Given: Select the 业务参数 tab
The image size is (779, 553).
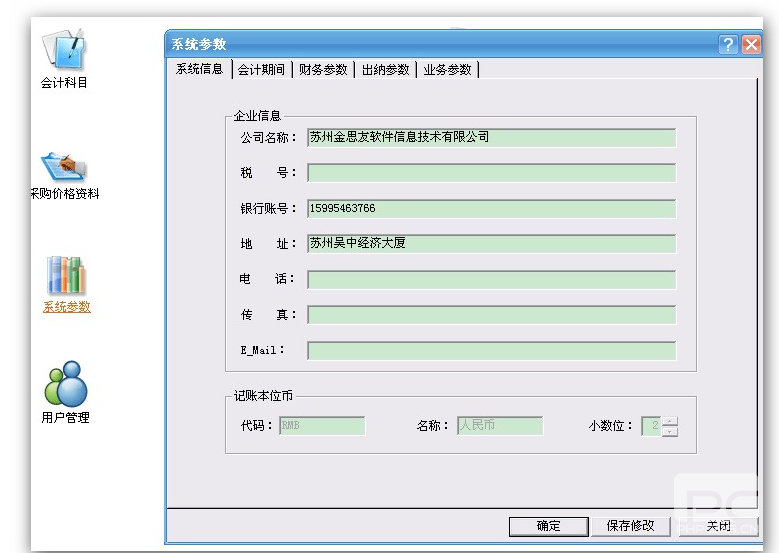Looking at the screenshot, I should (x=447, y=70).
